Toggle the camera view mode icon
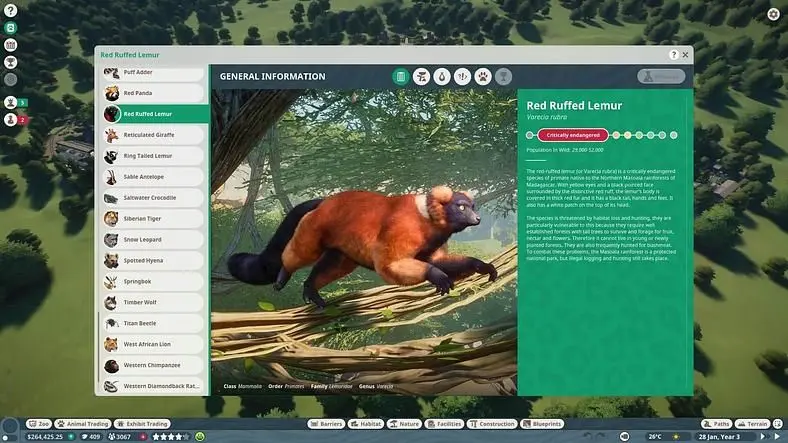Image resolution: width=788 pixels, height=443 pixels. (x=625, y=437)
